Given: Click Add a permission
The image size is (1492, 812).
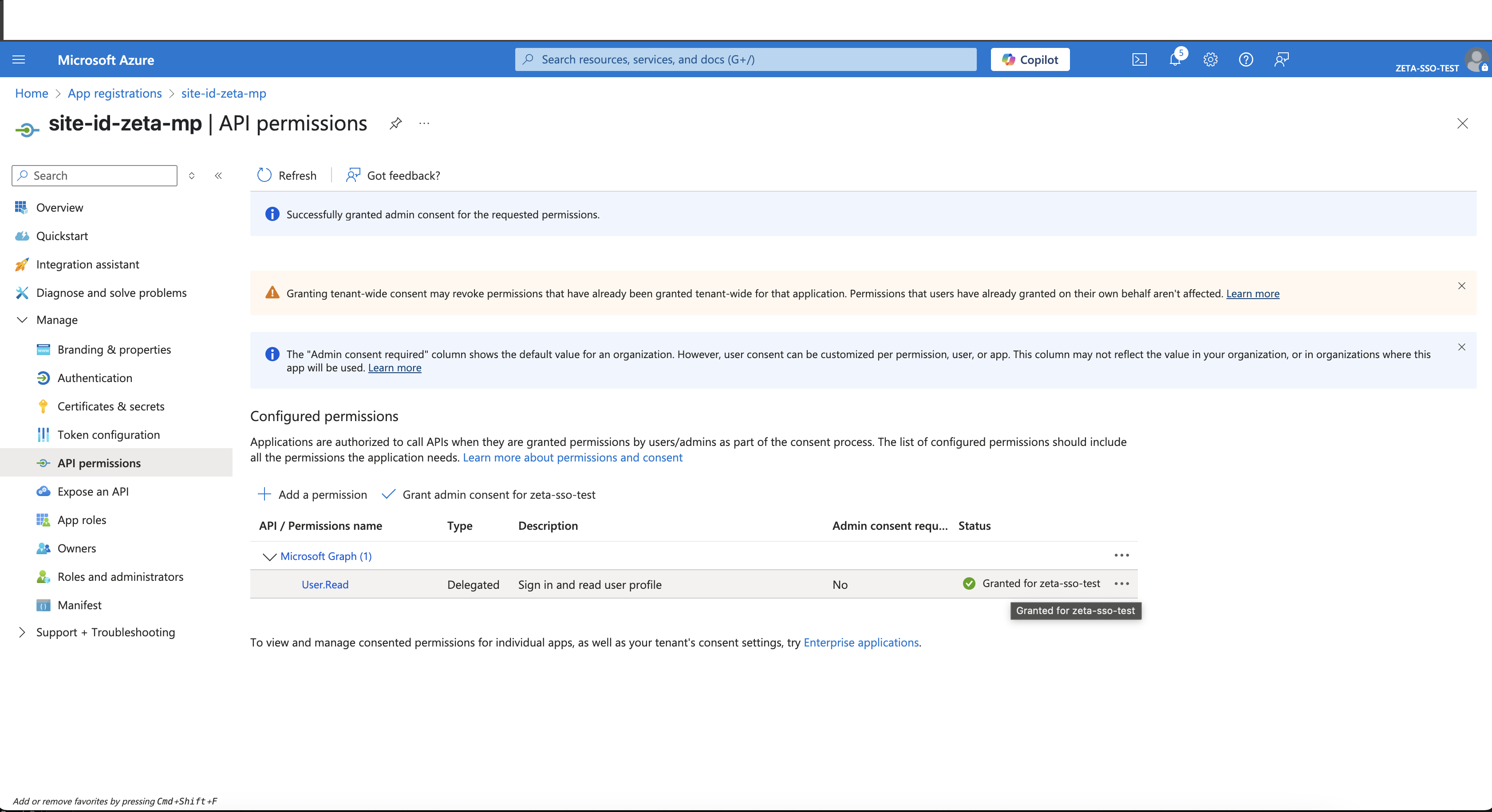Looking at the screenshot, I should [x=322, y=495].
